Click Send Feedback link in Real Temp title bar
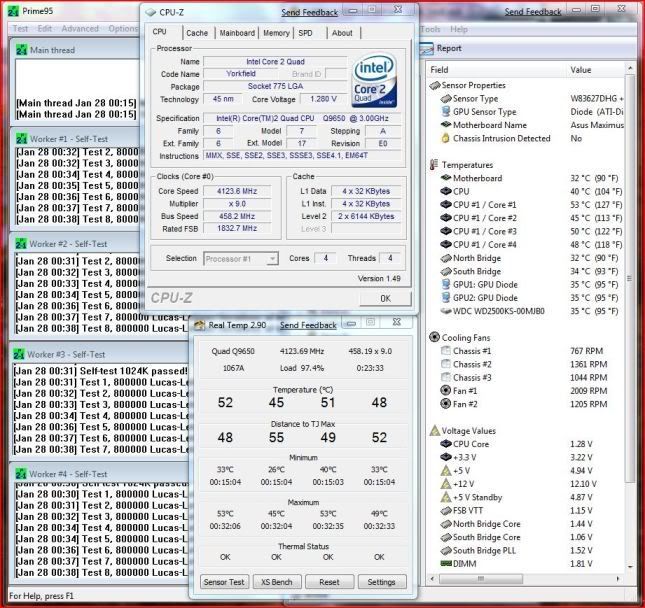The image size is (645, 608). (308, 325)
